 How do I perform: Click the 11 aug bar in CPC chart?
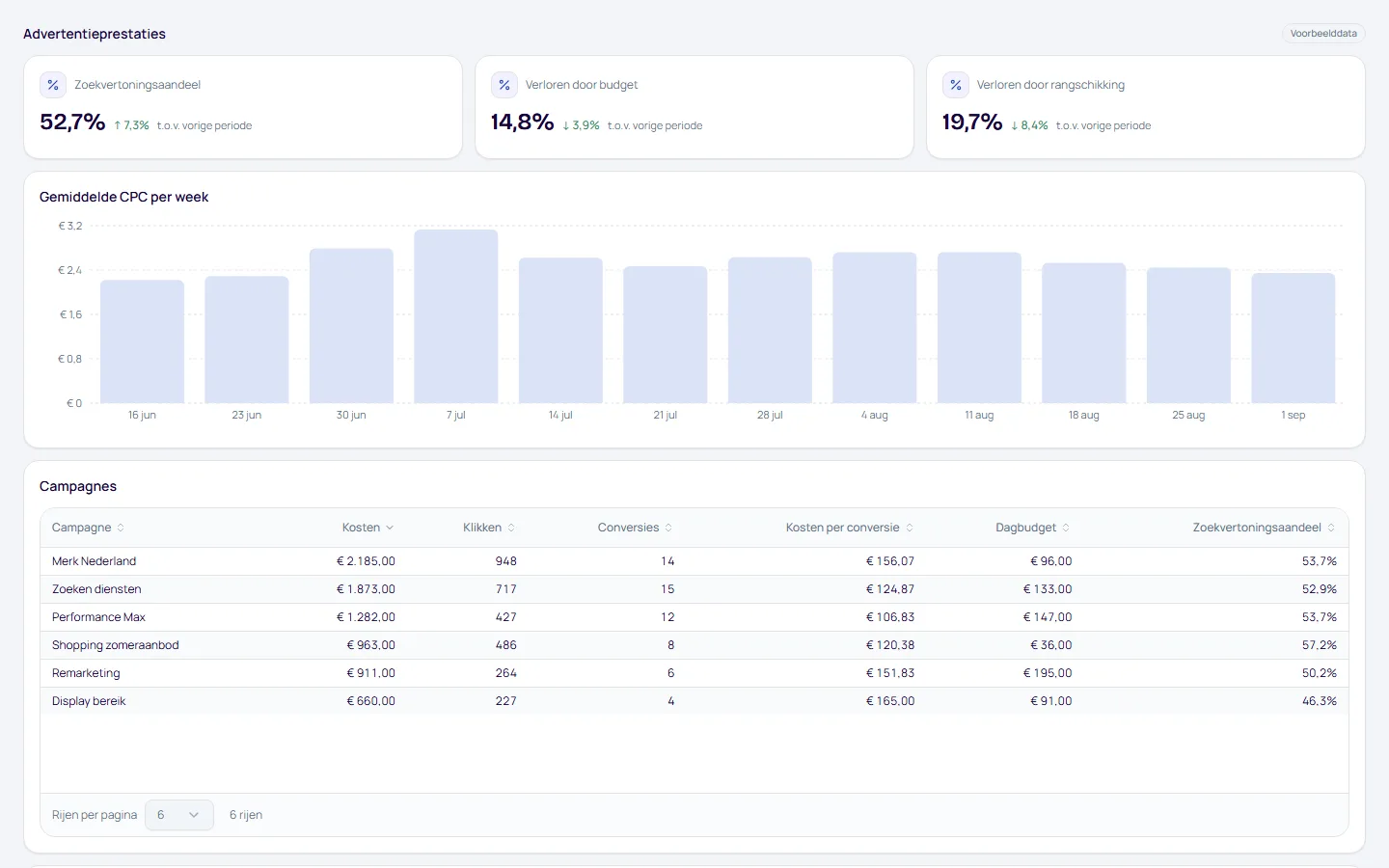[979, 328]
